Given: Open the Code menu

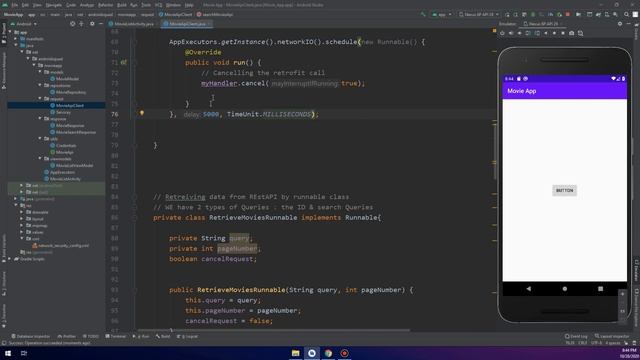Looking at the screenshot, I should (x=71, y=5).
